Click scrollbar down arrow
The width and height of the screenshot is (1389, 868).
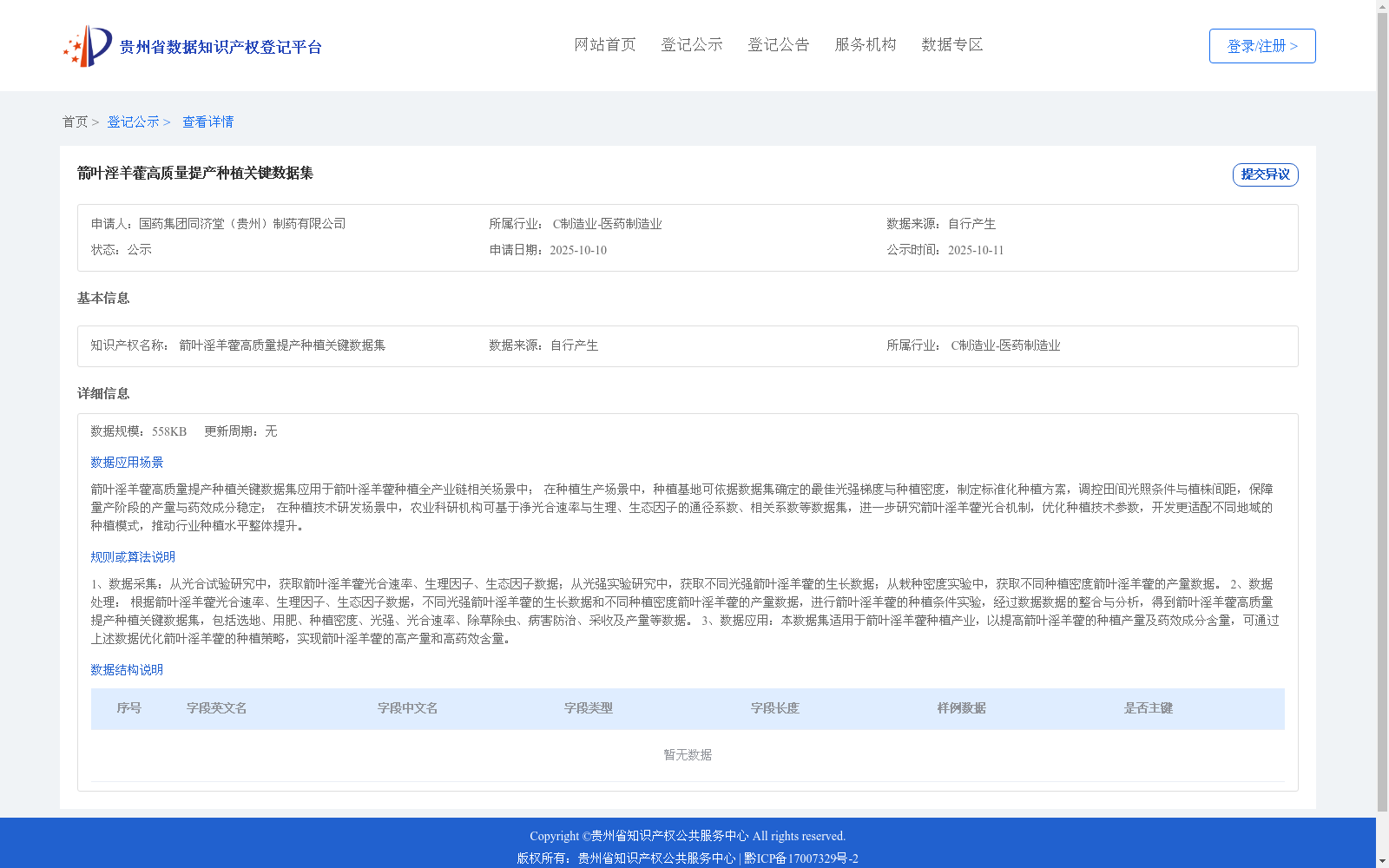click(1382, 861)
